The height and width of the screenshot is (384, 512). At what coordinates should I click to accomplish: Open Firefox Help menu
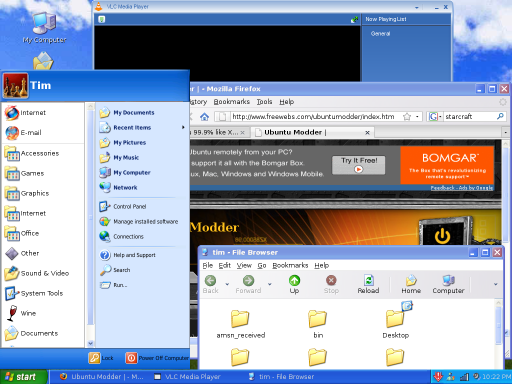tap(286, 102)
